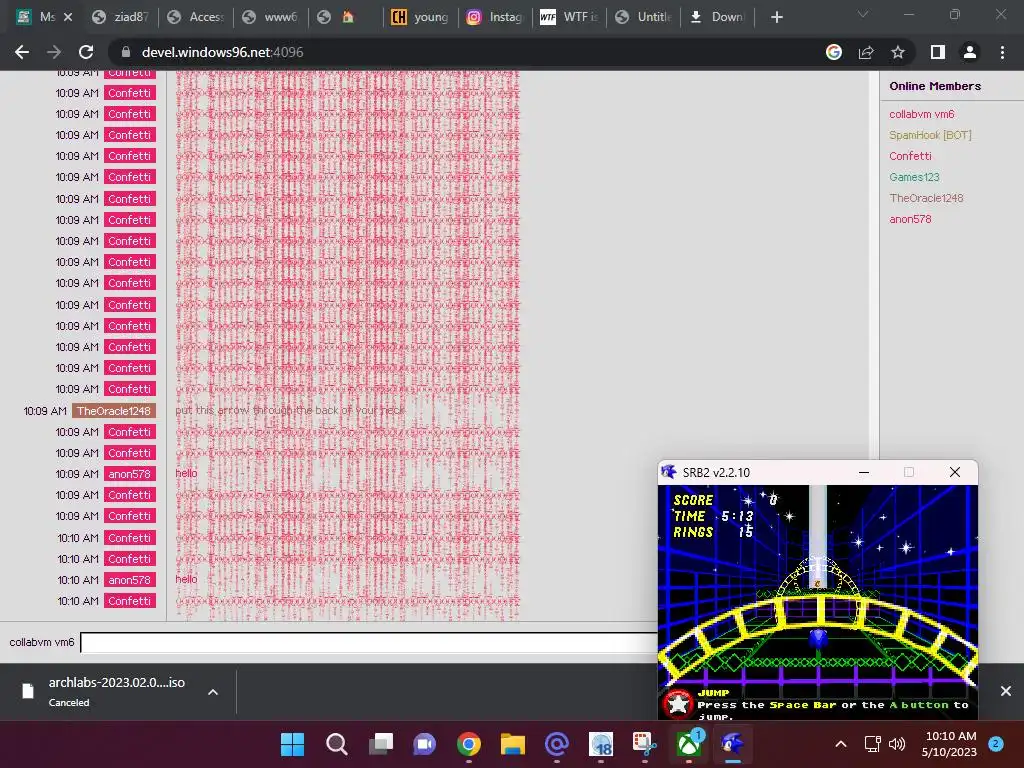Switch to the WTF is tab
This screenshot has height=768, width=1024.
coord(571,17)
